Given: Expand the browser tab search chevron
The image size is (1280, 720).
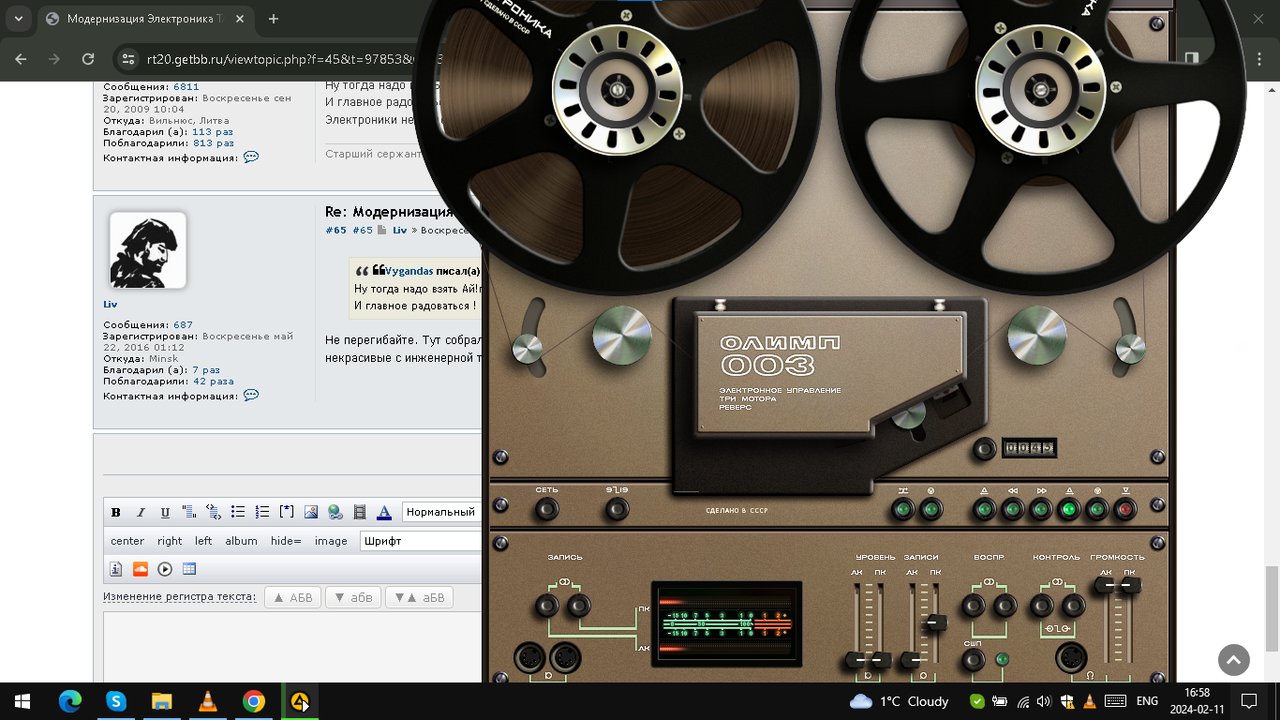Looking at the screenshot, I should (x=18, y=19).
